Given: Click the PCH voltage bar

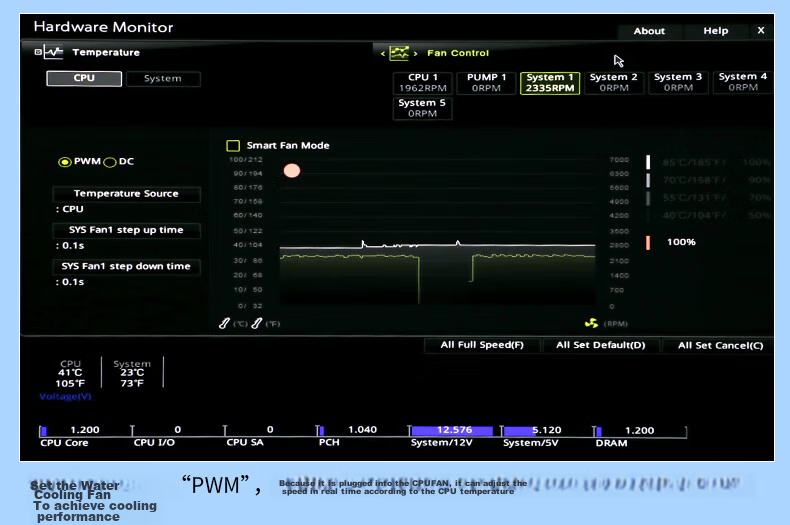Looking at the screenshot, I should click(x=362, y=430).
